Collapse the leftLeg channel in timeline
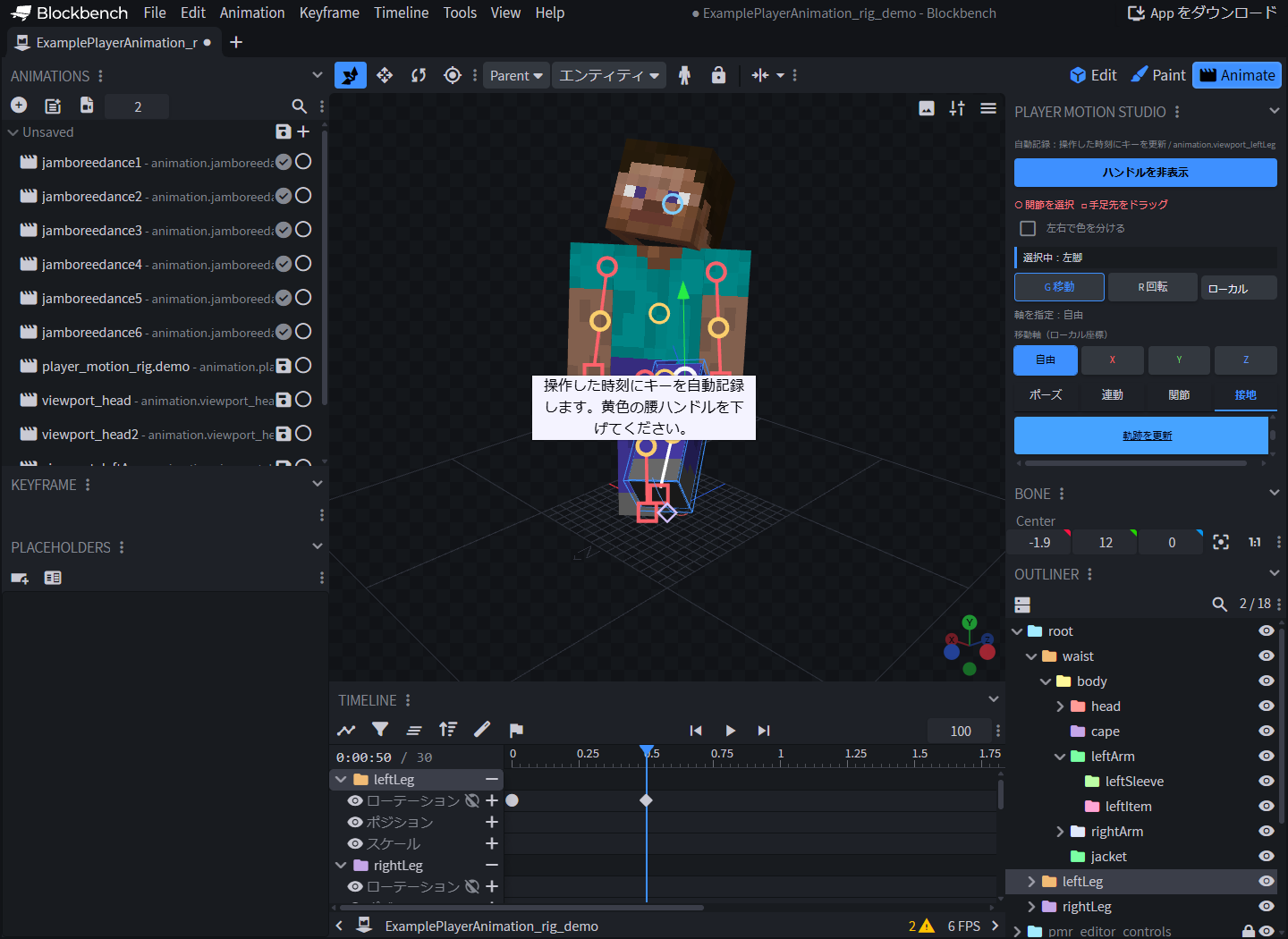The image size is (1288, 939). coord(341,780)
